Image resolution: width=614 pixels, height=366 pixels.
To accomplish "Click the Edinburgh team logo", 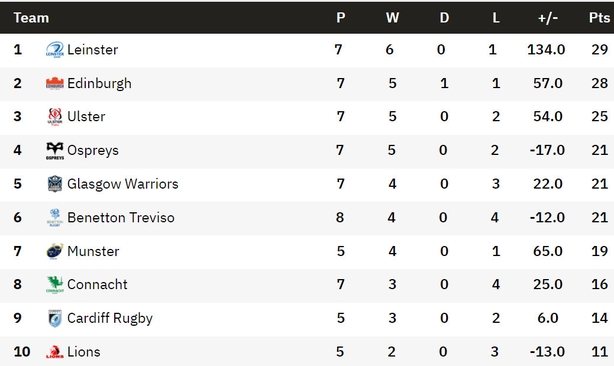I will point(55,83).
